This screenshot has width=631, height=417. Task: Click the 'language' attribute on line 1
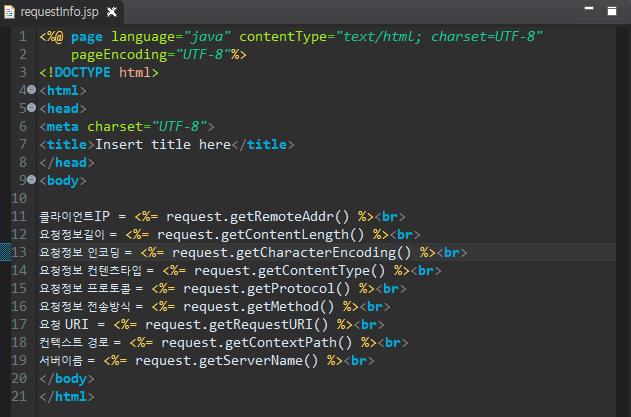pos(143,37)
